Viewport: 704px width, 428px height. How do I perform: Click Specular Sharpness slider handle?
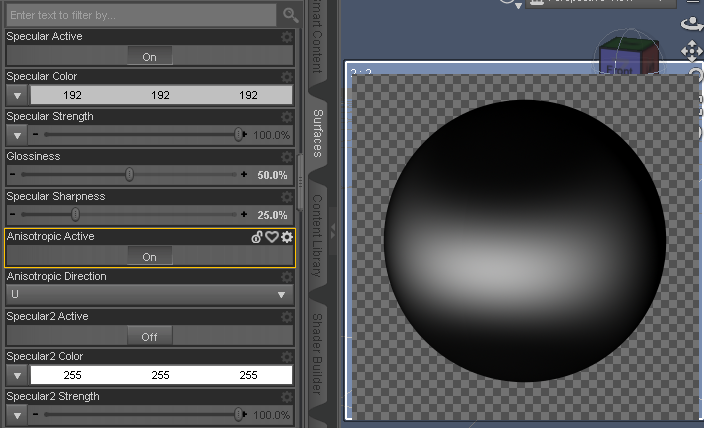(75, 214)
